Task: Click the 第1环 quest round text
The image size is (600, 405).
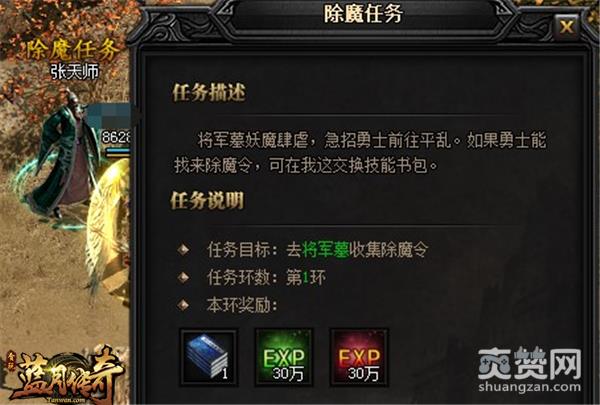Action: point(306,278)
